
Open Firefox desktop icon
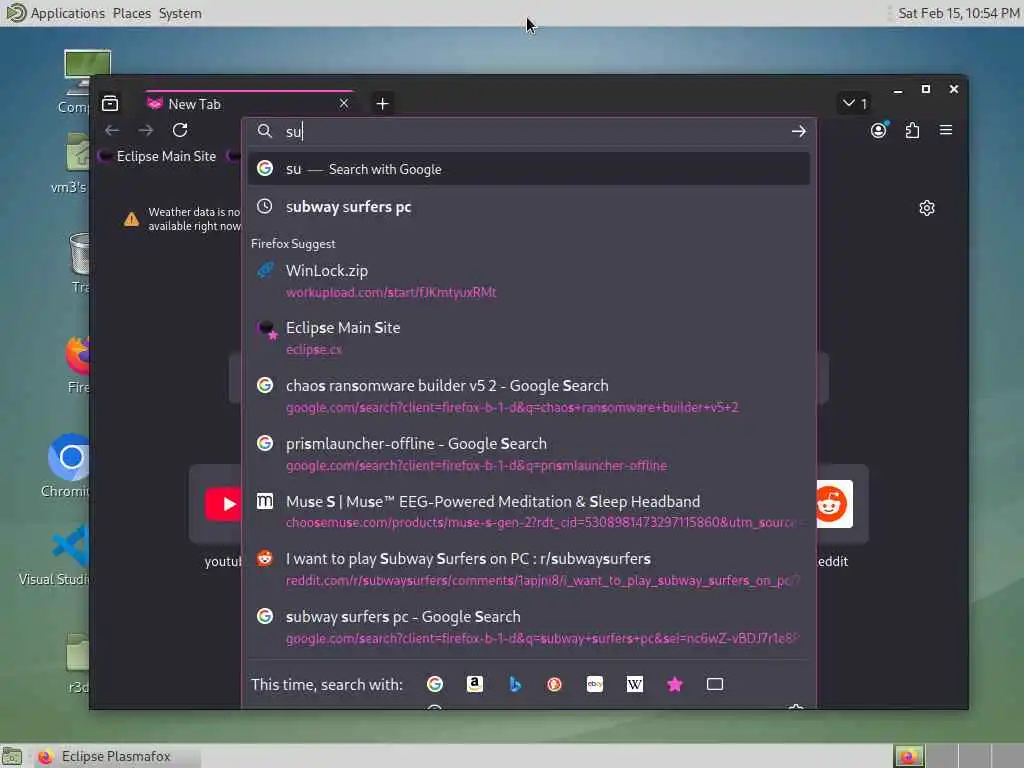tap(77, 365)
